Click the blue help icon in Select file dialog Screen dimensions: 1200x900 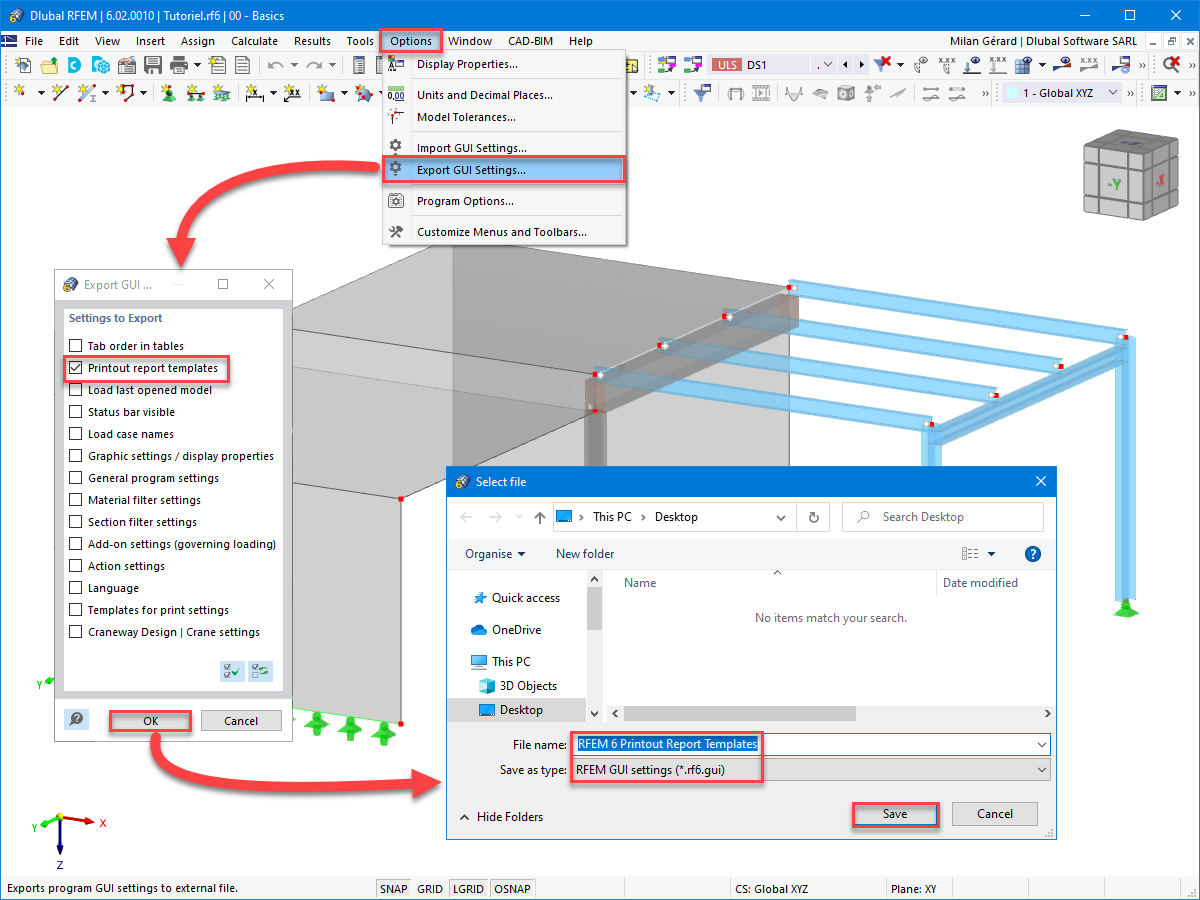1034,554
